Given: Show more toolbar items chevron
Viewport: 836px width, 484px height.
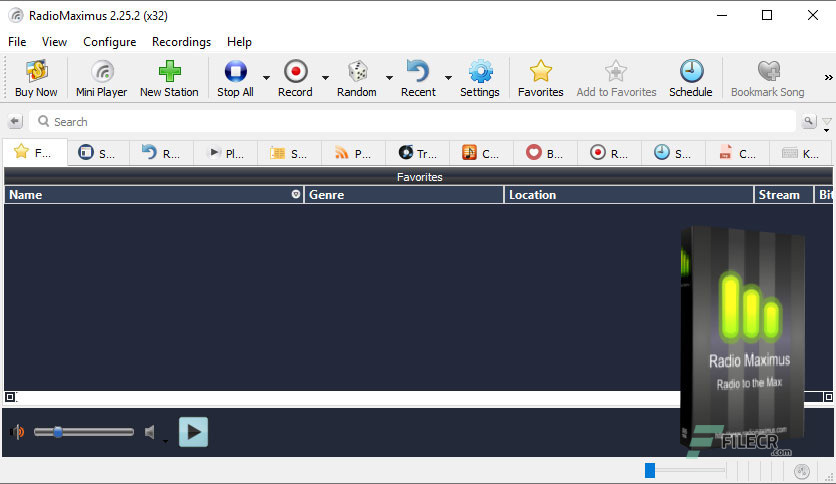Looking at the screenshot, I should tap(828, 78).
